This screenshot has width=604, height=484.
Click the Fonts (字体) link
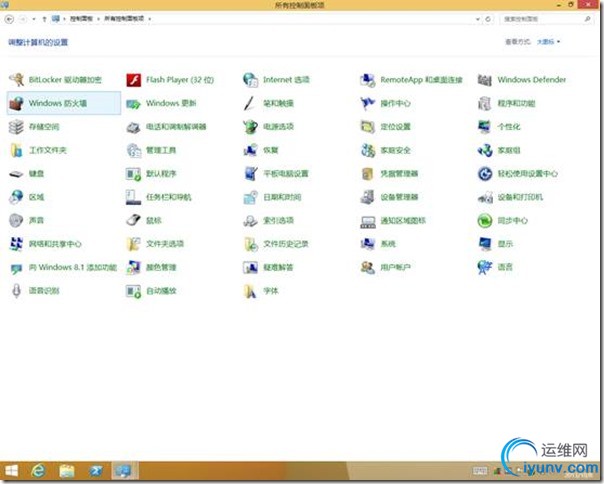click(x=270, y=291)
